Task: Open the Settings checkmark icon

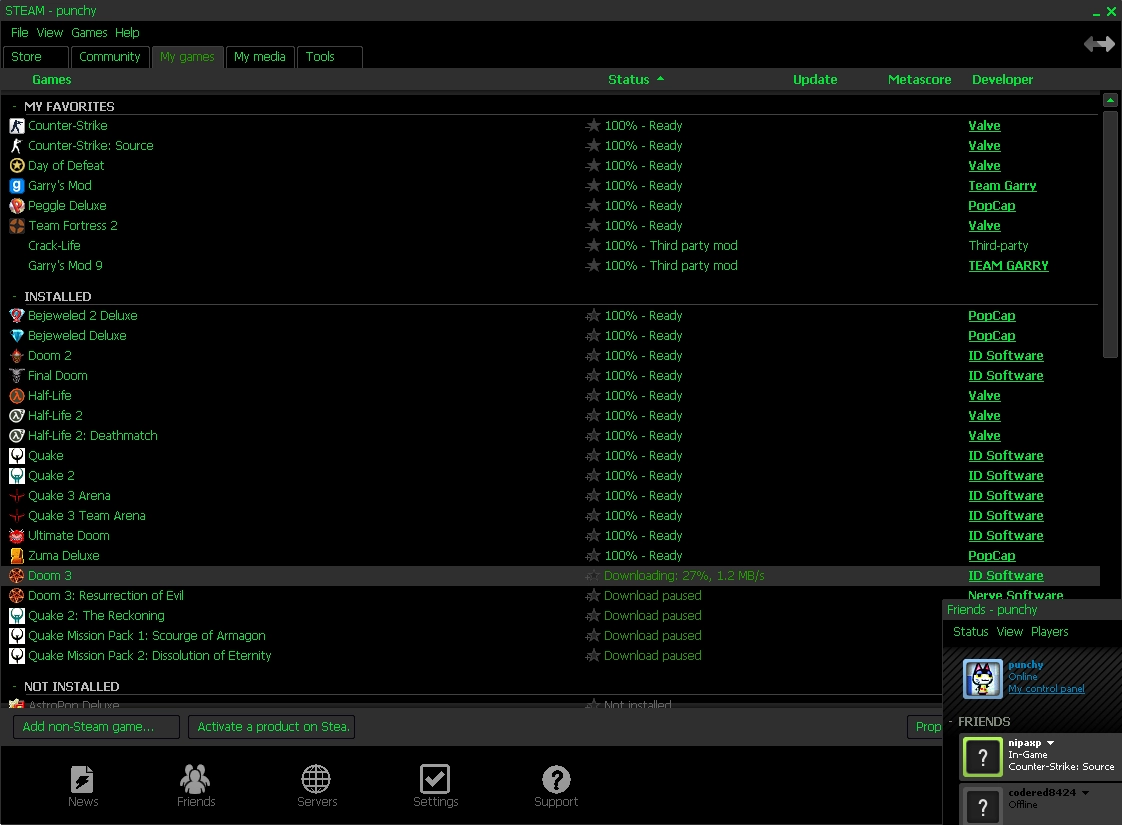Action: pos(435,778)
